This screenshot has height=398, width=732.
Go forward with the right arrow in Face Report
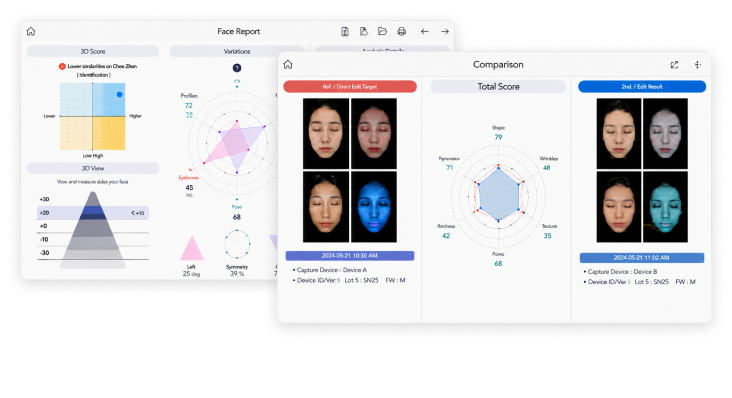(444, 31)
